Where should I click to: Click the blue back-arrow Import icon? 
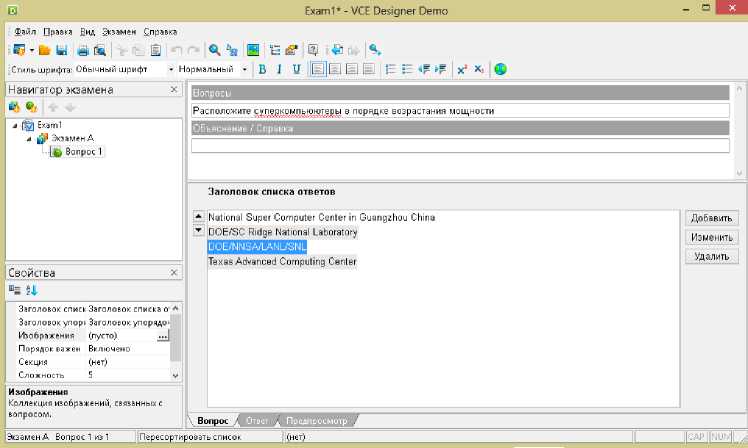pyautogui.click(x=337, y=50)
